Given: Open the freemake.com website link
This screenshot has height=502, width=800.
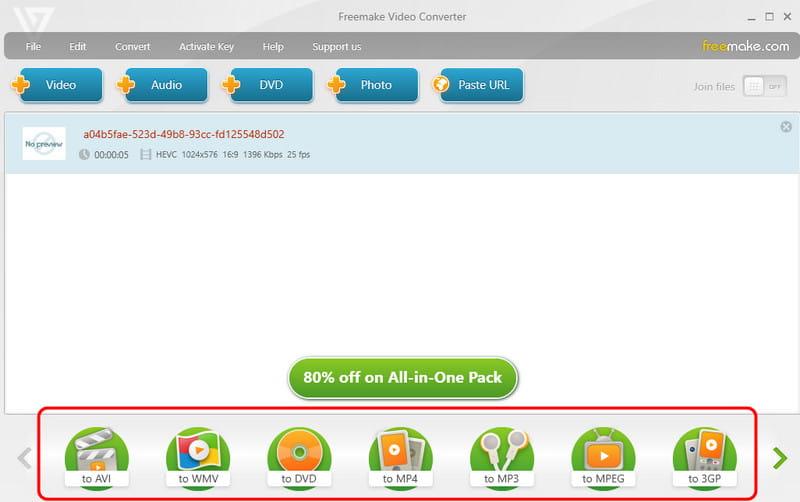Looking at the screenshot, I should (x=746, y=46).
